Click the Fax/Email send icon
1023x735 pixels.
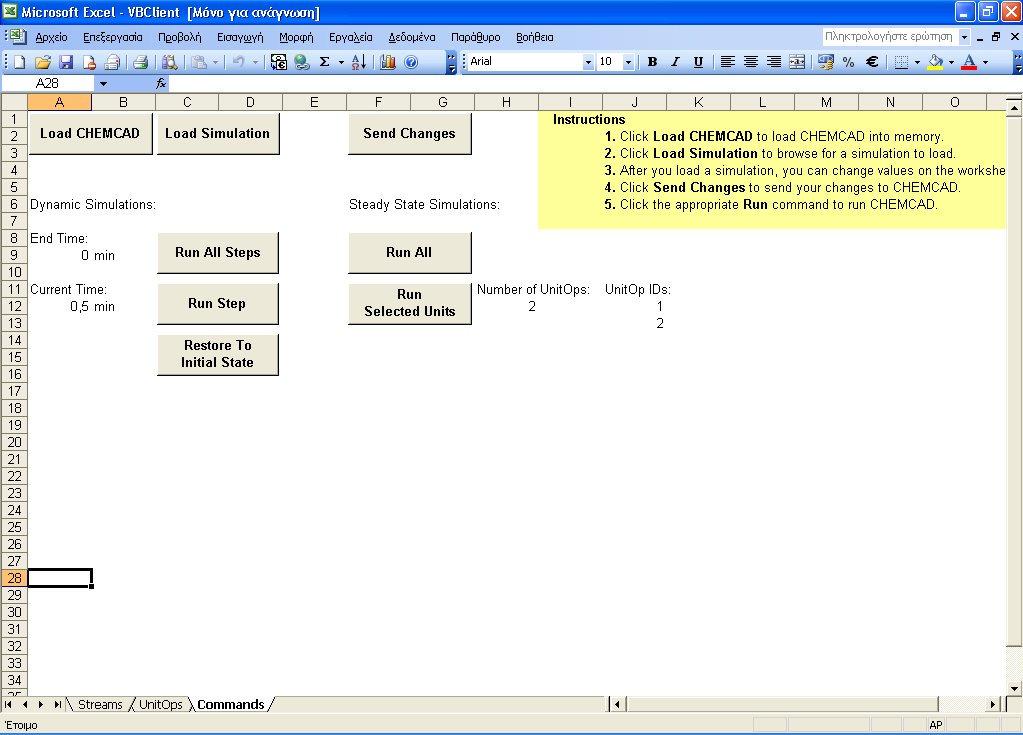(x=113, y=62)
